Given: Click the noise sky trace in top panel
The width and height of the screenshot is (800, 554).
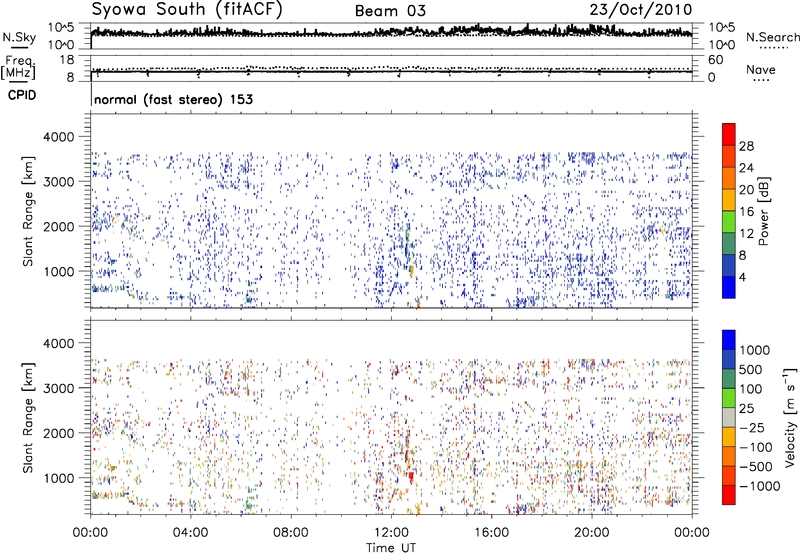Looking at the screenshot, I should click(391, 33).
